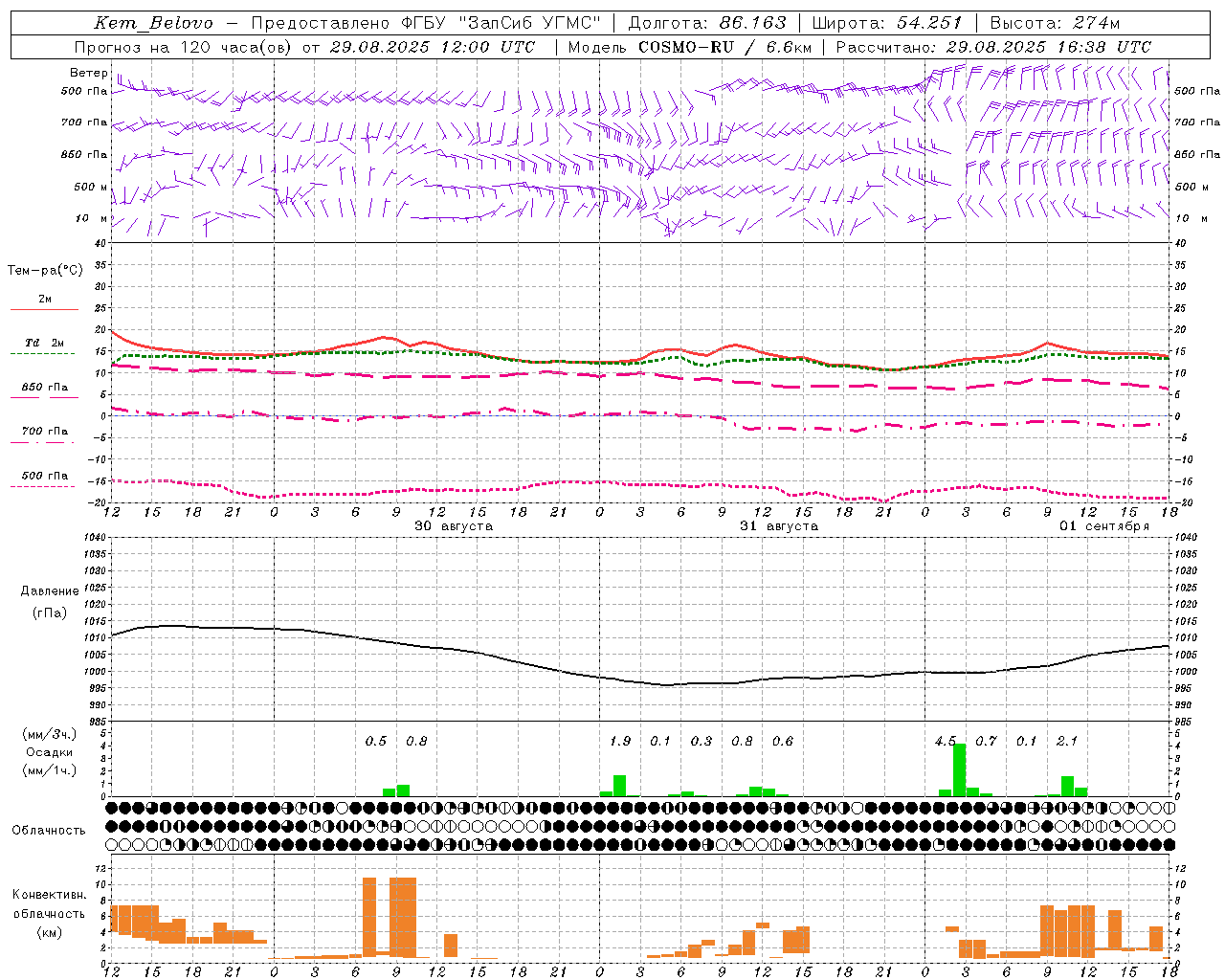Click the '(мм/3ч.)' precipitation unit label
The height and width of the screenshot is (980, 1225).
pos(50,734)
